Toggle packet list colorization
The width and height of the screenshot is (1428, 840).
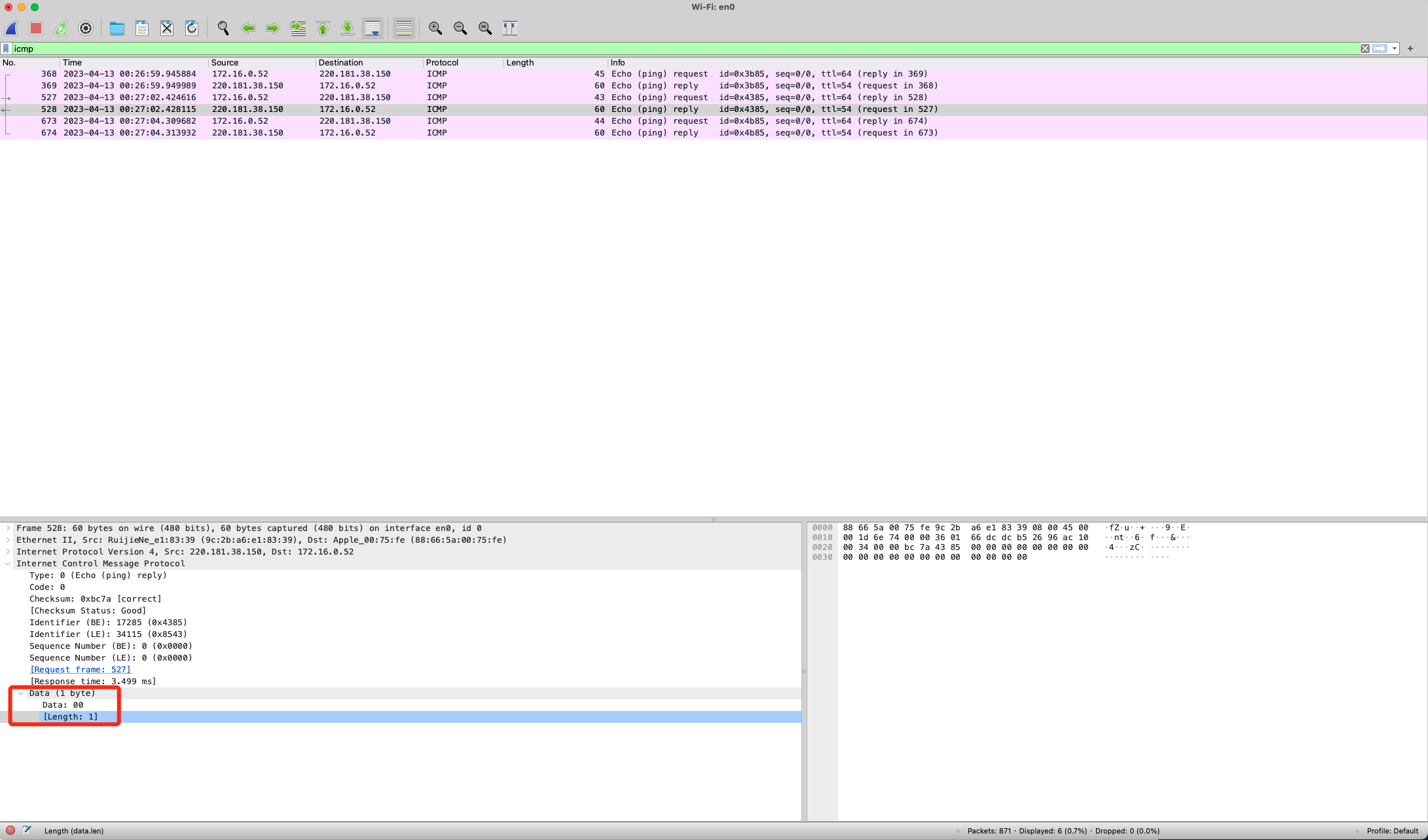click(404, 28)
